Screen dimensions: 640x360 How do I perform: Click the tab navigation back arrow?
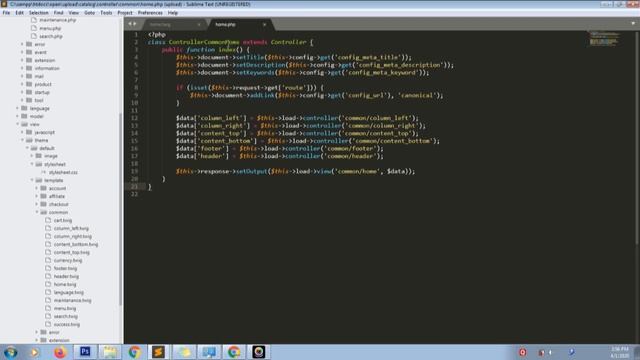130,24
